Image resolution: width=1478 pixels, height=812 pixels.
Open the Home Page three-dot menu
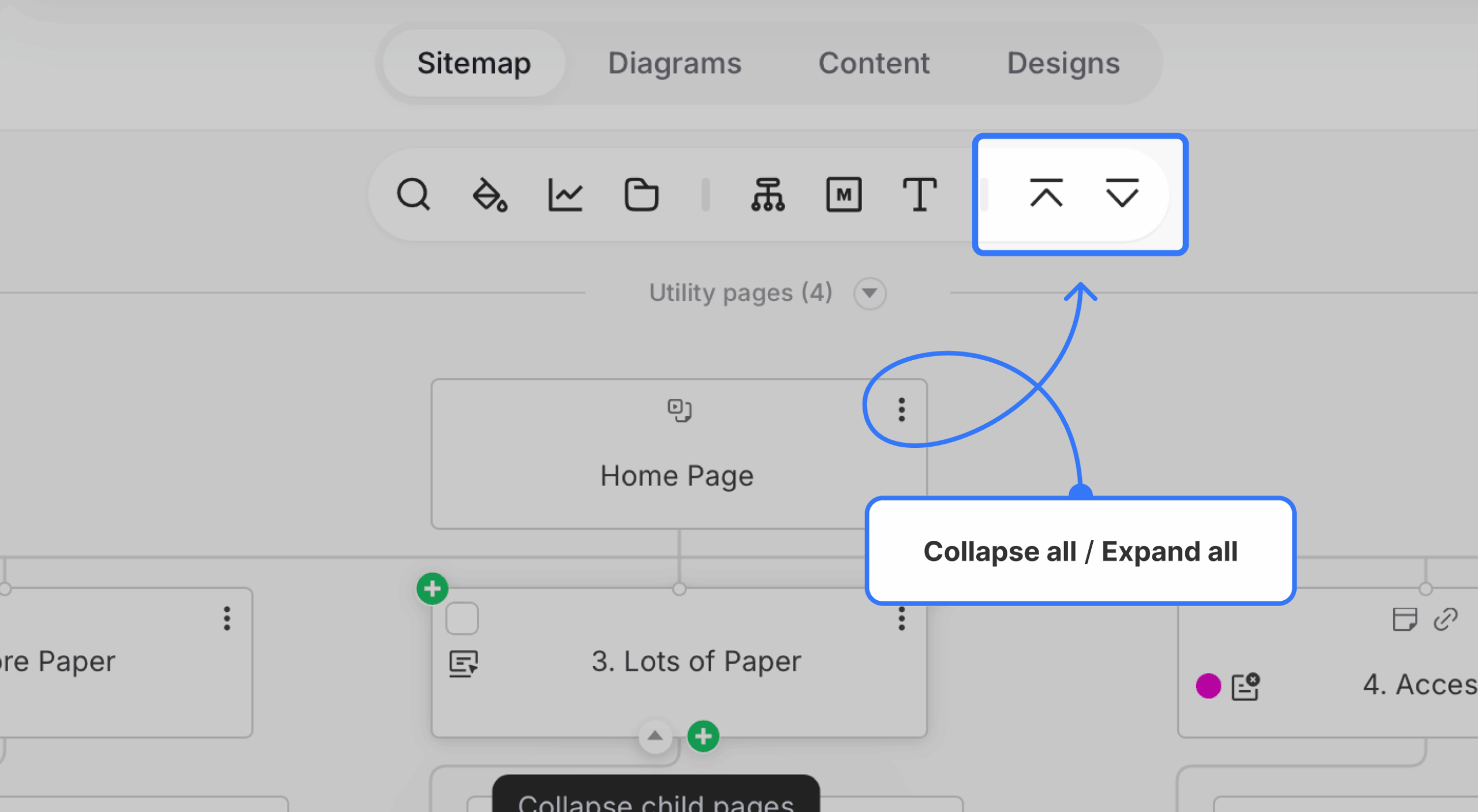point(901,410)
